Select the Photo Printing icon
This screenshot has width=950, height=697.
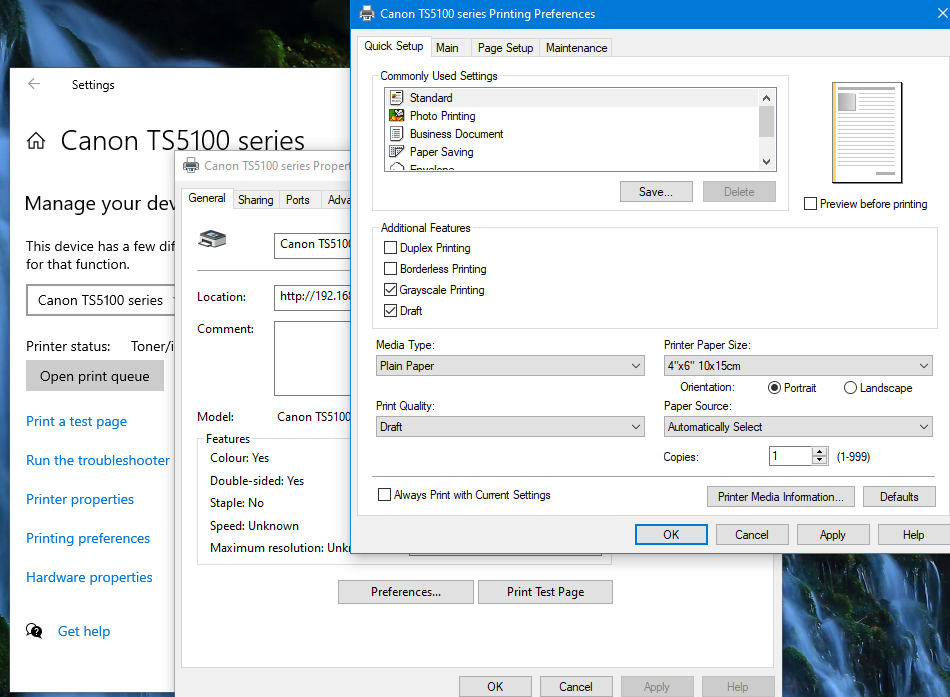[396, 116]
